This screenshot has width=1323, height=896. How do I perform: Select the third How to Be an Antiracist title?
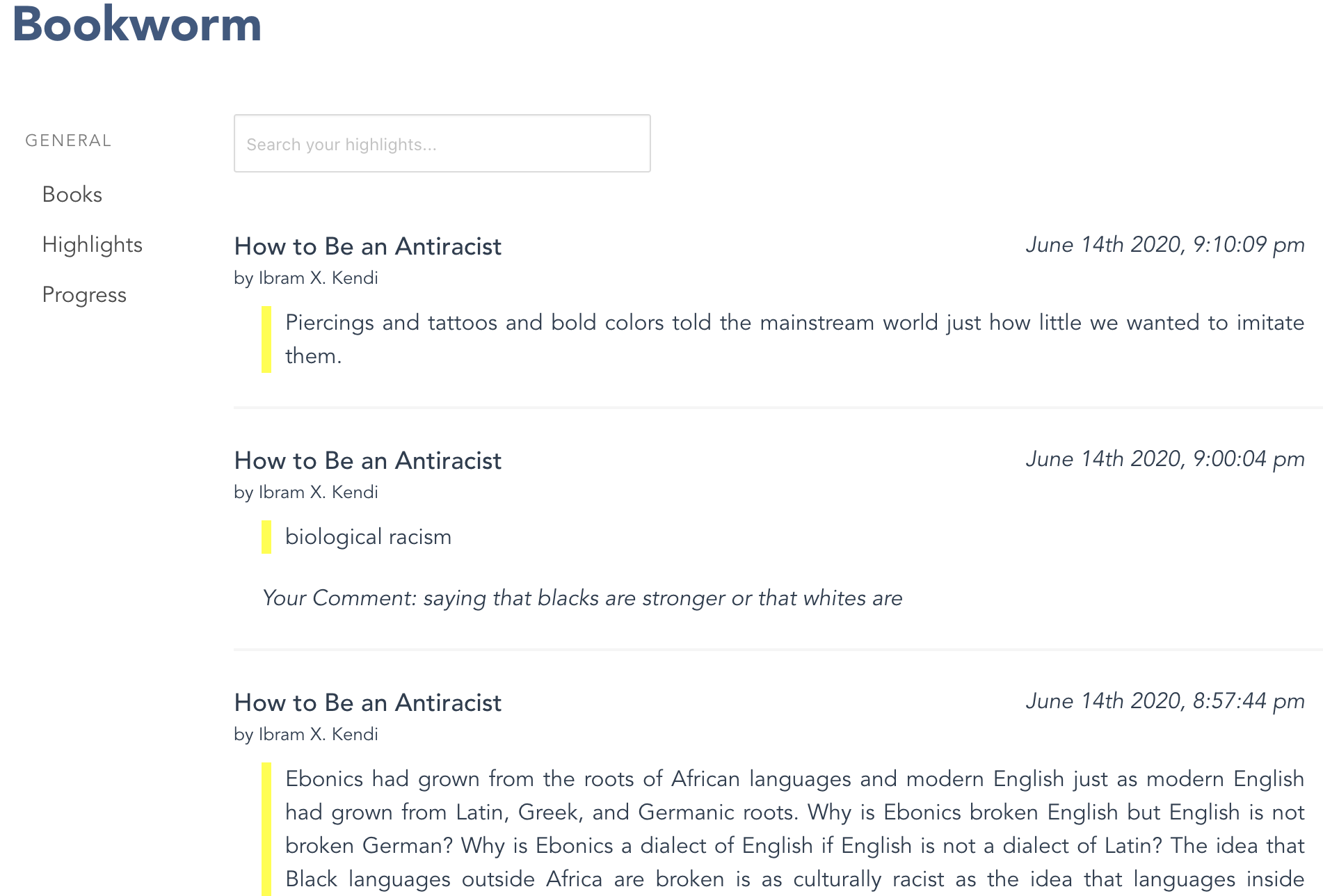367,703
